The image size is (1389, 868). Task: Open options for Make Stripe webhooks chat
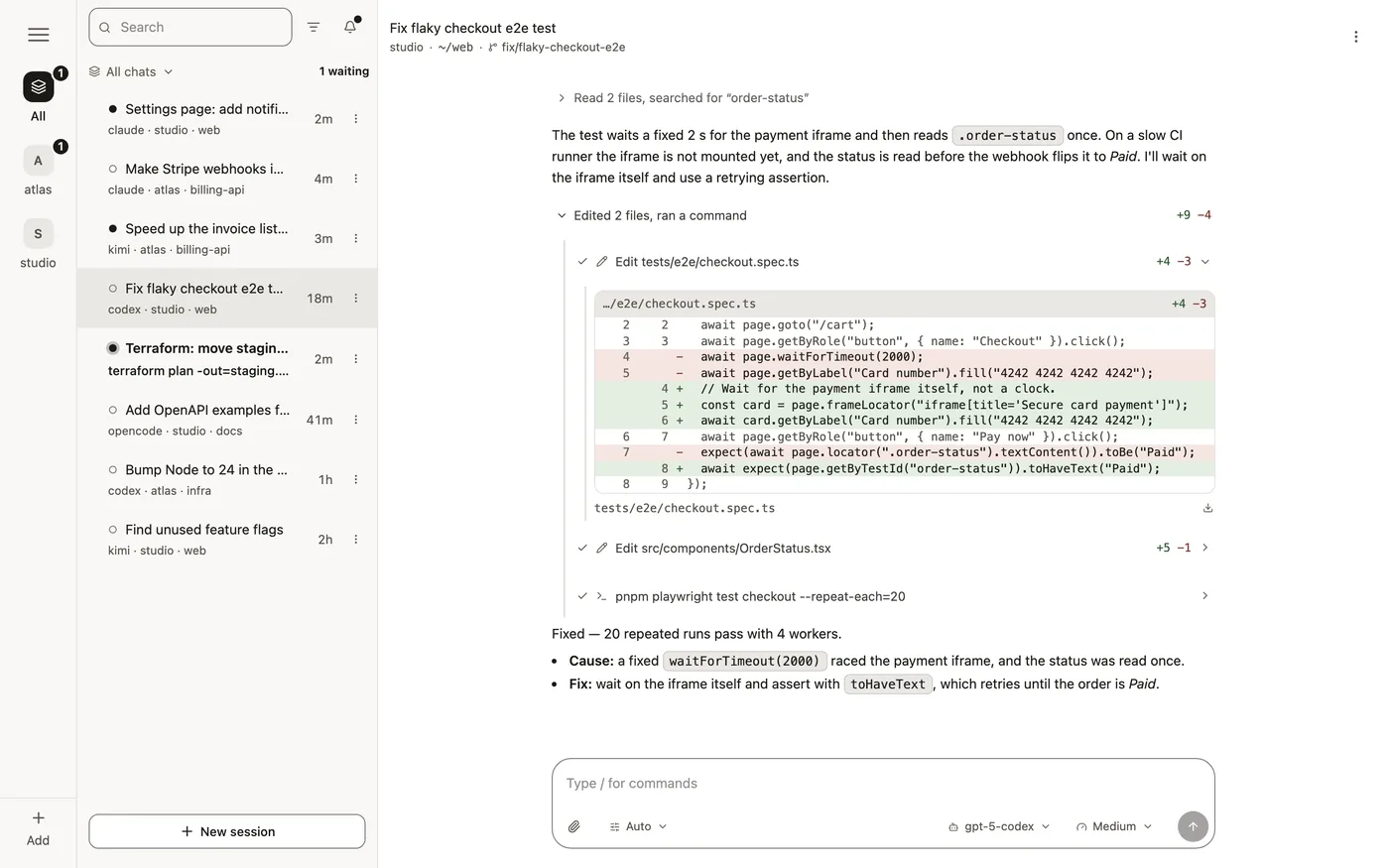click(356, 179)
